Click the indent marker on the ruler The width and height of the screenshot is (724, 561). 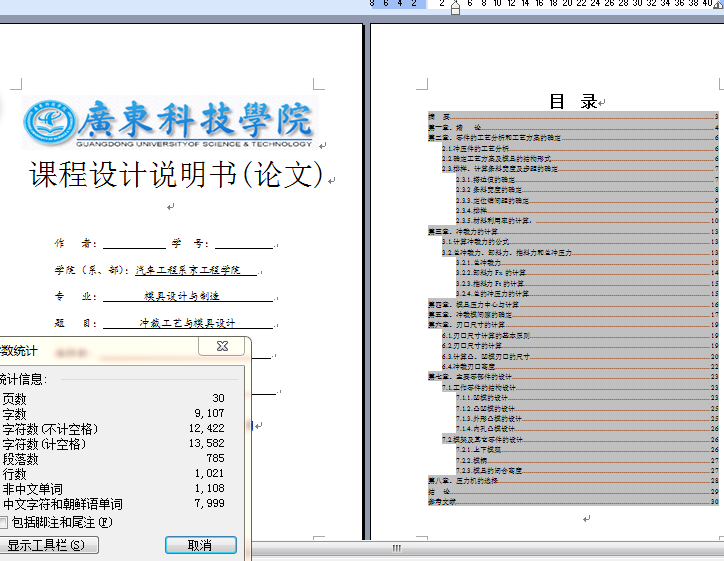455,7
